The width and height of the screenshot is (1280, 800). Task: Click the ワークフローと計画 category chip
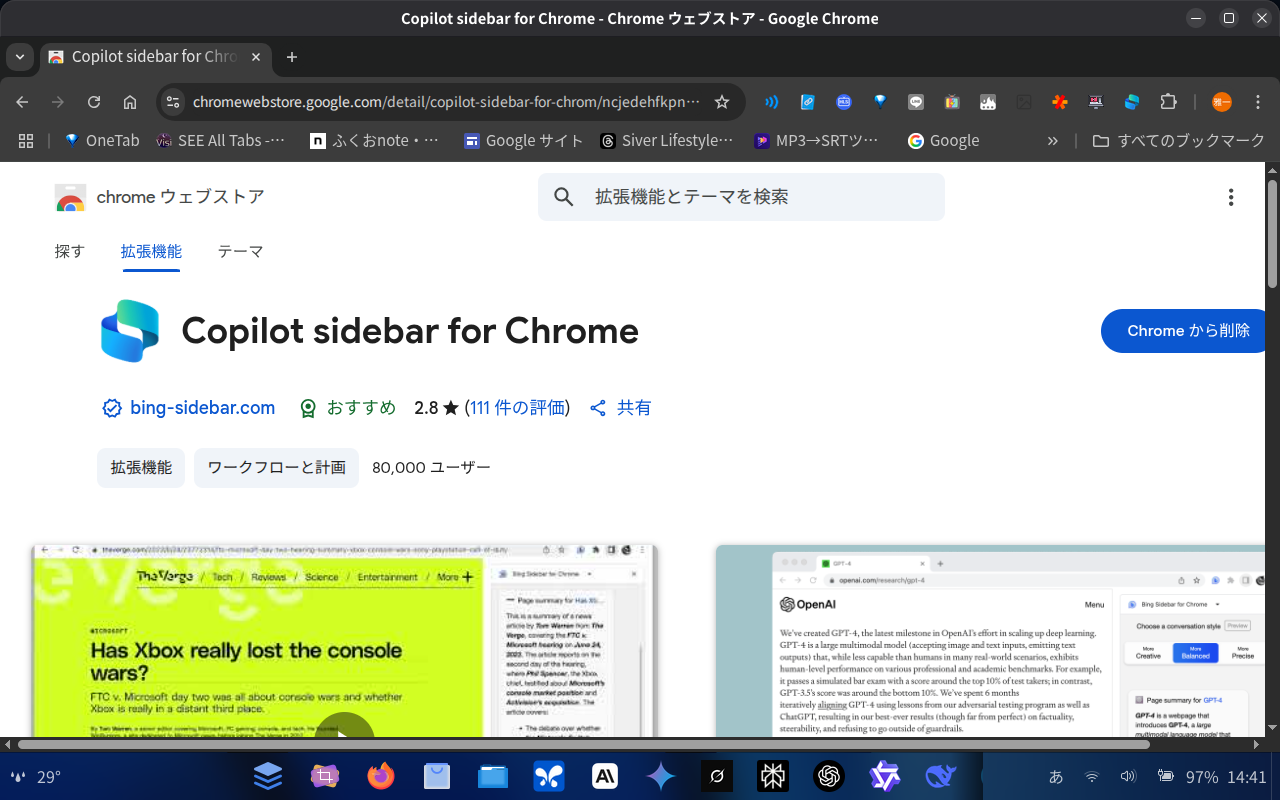pyautogui.click(x=276, y=467)
